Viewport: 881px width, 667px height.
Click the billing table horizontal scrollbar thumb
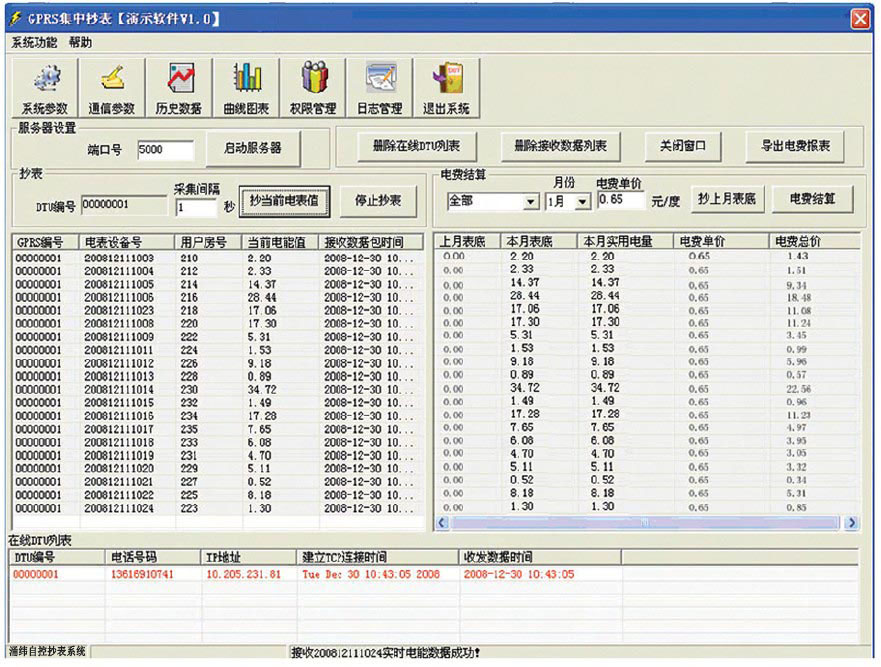[x=644, y=523]
